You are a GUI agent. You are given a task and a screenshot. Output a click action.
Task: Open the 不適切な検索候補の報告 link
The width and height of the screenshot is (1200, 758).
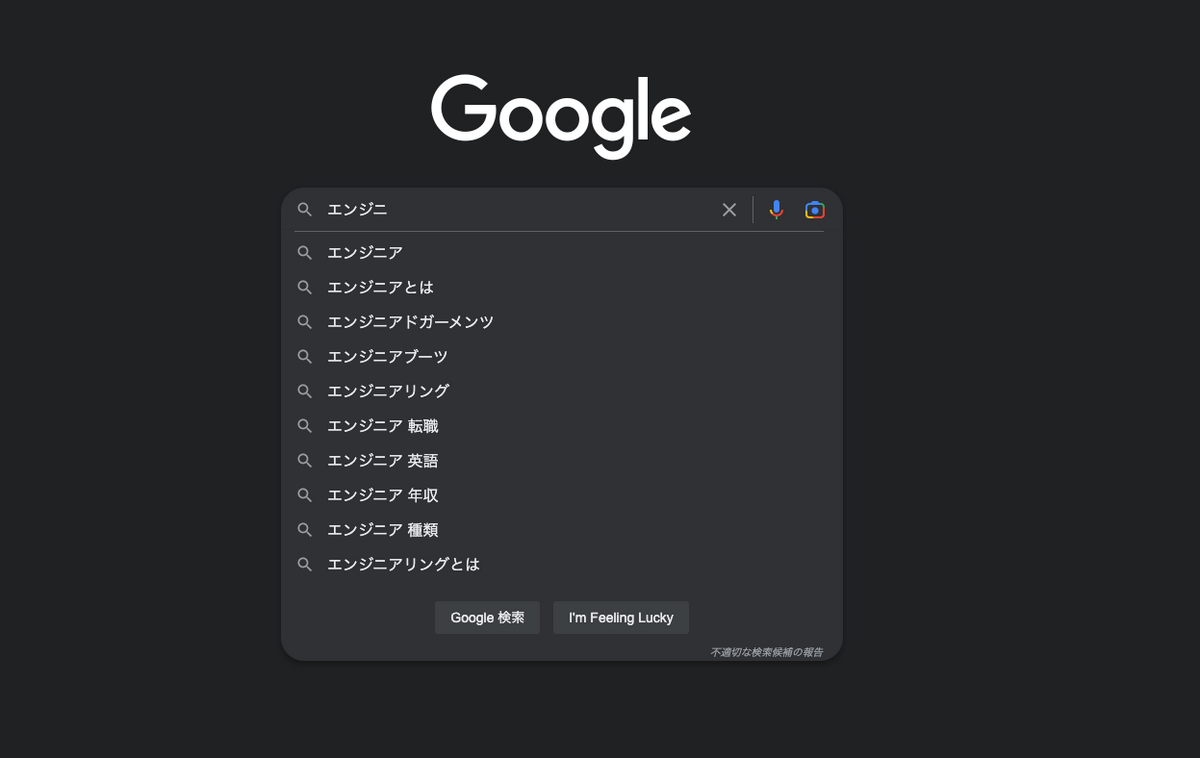[x=767, y=652]
